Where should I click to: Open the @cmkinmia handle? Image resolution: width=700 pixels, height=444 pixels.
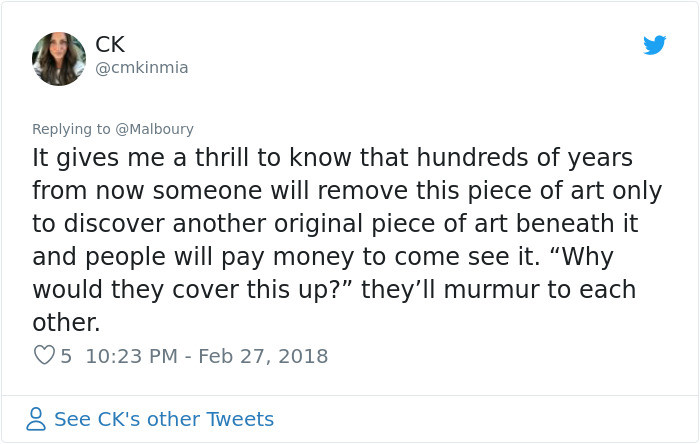coord(141,68)
